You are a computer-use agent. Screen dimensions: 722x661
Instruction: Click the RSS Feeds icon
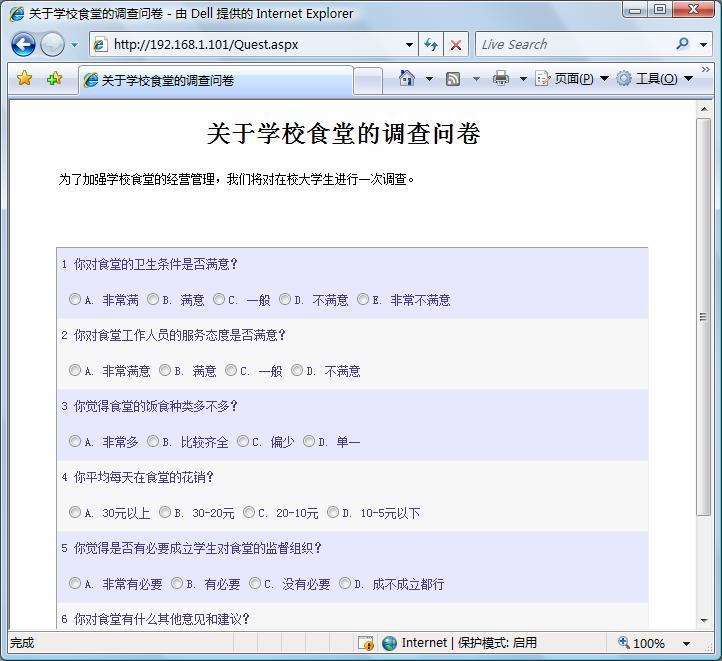(453, 79)
